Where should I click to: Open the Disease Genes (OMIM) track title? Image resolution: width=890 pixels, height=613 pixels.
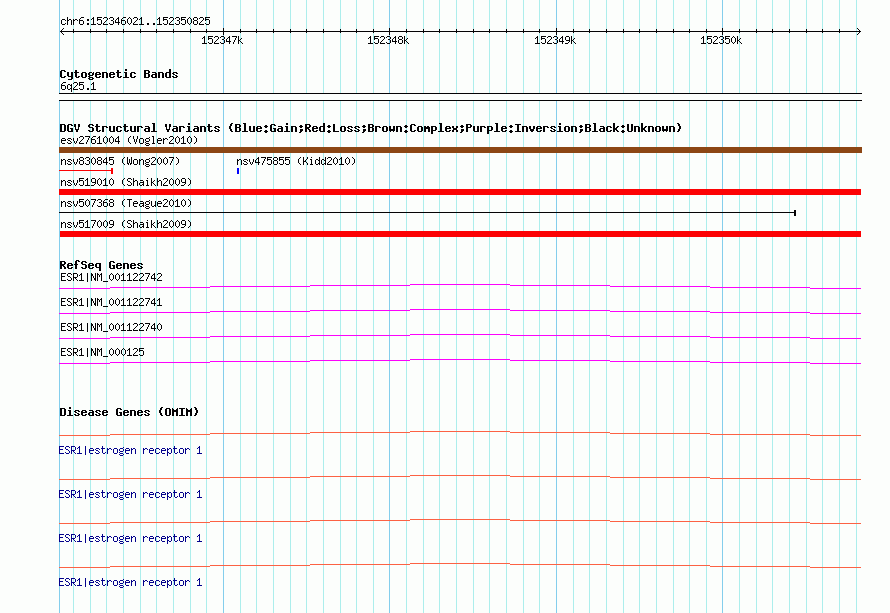[129, 412]
